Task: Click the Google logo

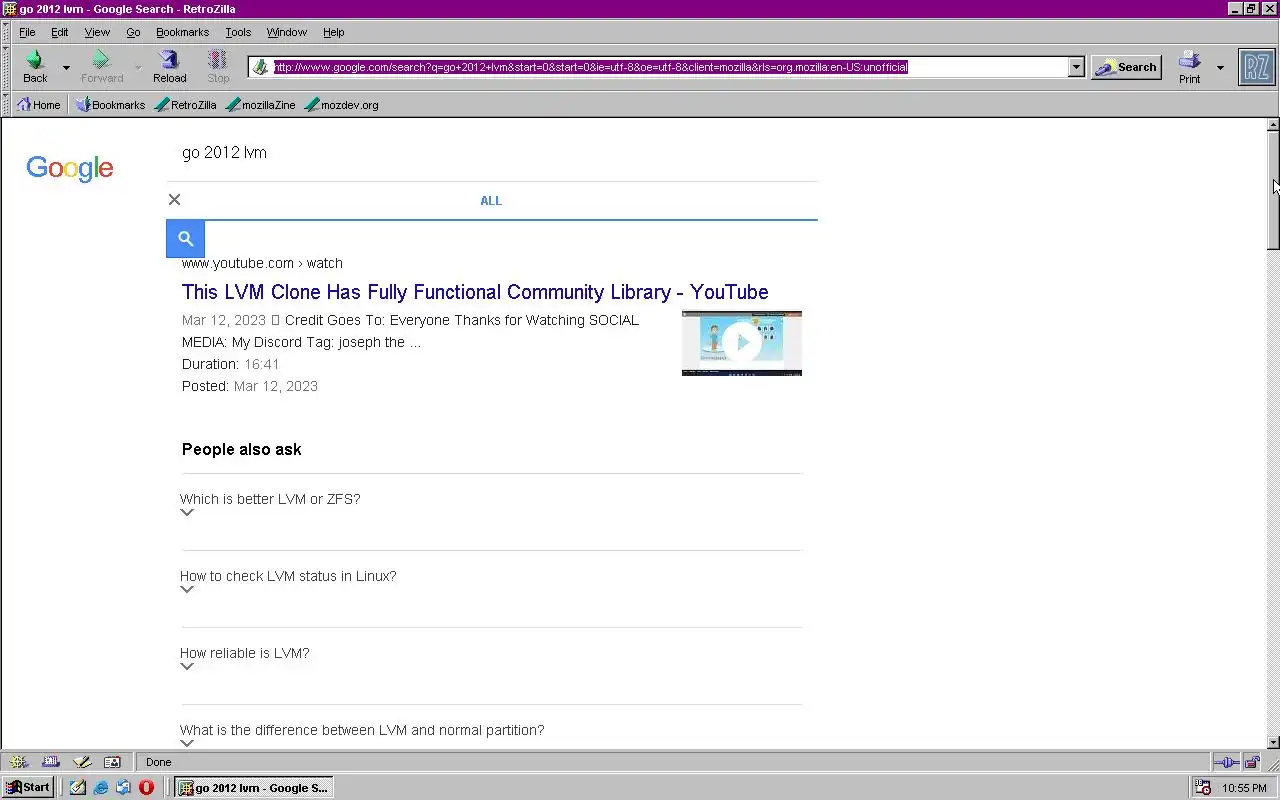Action: (x=69, y=168)
